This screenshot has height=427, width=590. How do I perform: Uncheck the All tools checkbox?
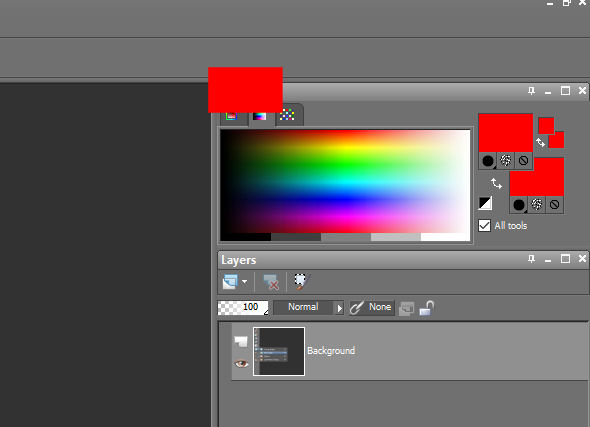(x=484, y=226)
